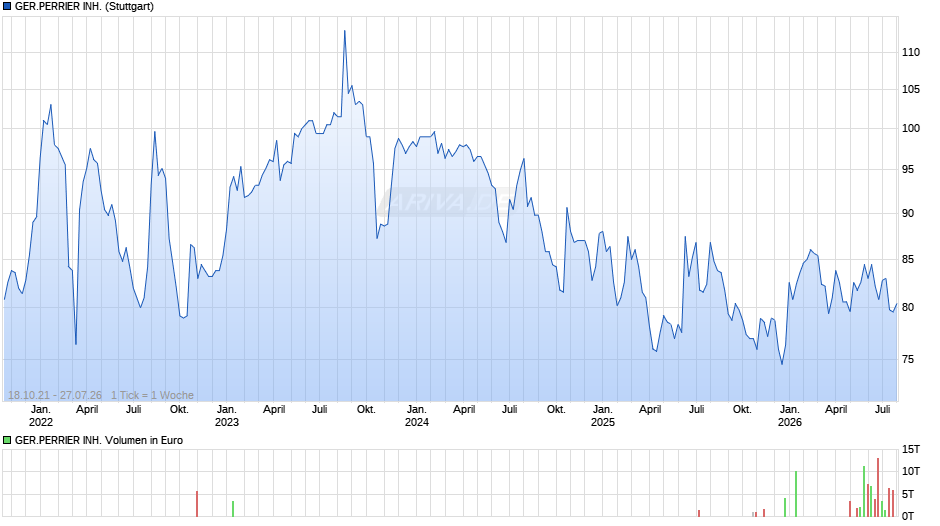Image resolution: width=940 pixels, height=526 pixels.
Task: Click the green legend square for Volumen
Action: point(7,440)
